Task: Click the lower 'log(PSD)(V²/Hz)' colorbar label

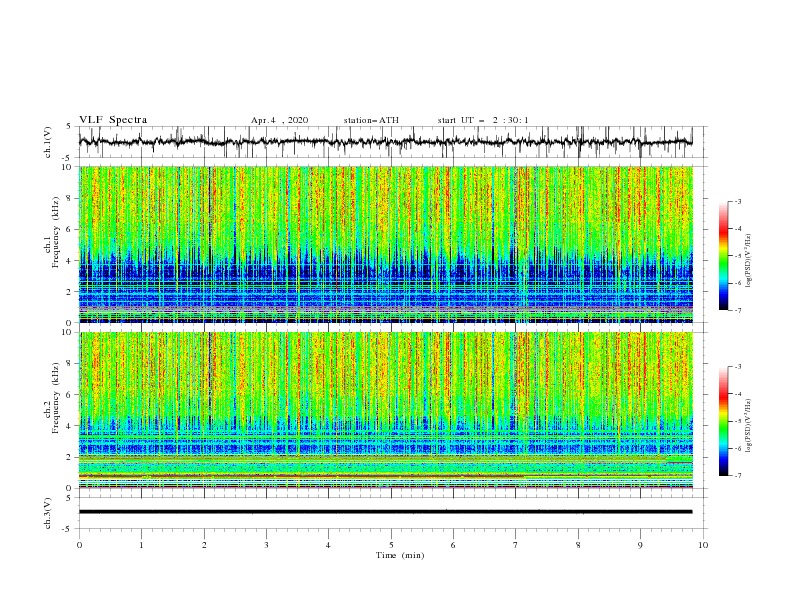Action: 748,426
